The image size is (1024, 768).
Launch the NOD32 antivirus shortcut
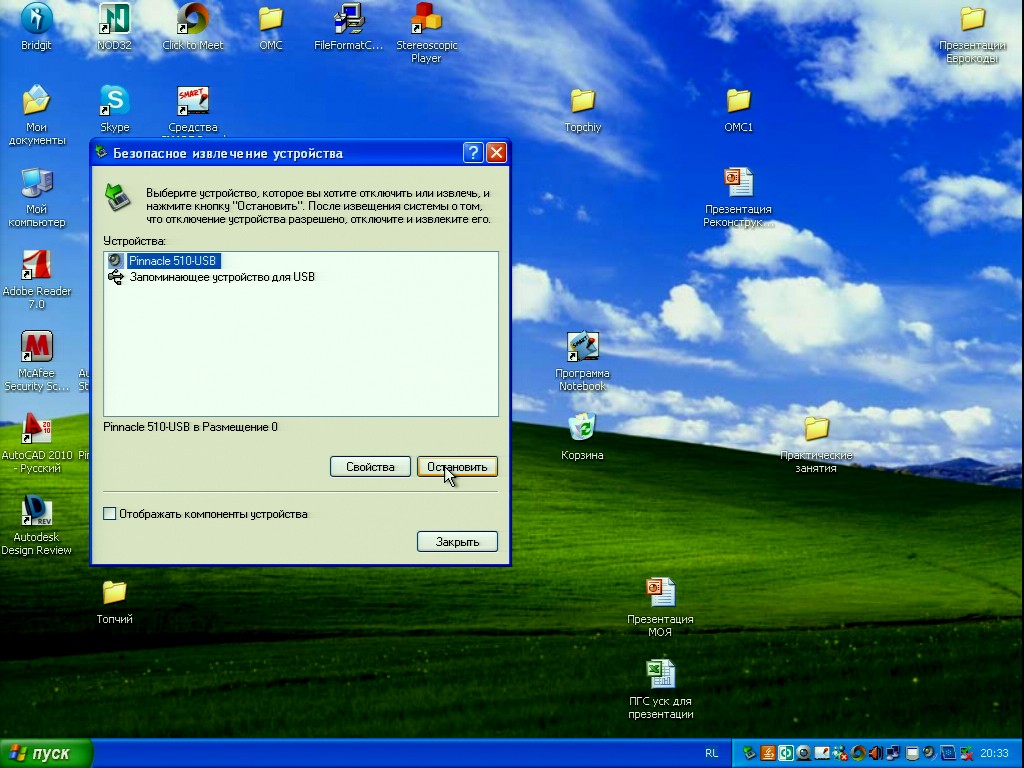coord(114,26)
